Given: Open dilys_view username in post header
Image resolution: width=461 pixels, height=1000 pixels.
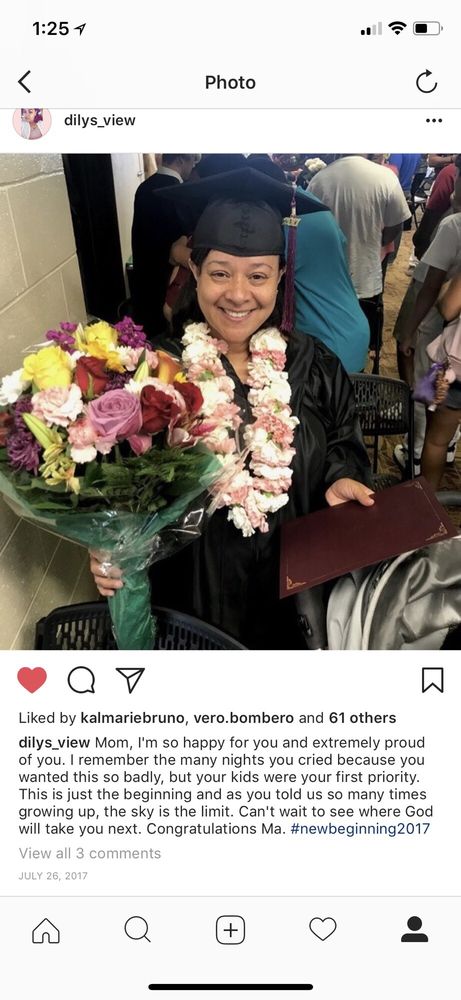Looking at the screenshot, I should coord(99,120).
